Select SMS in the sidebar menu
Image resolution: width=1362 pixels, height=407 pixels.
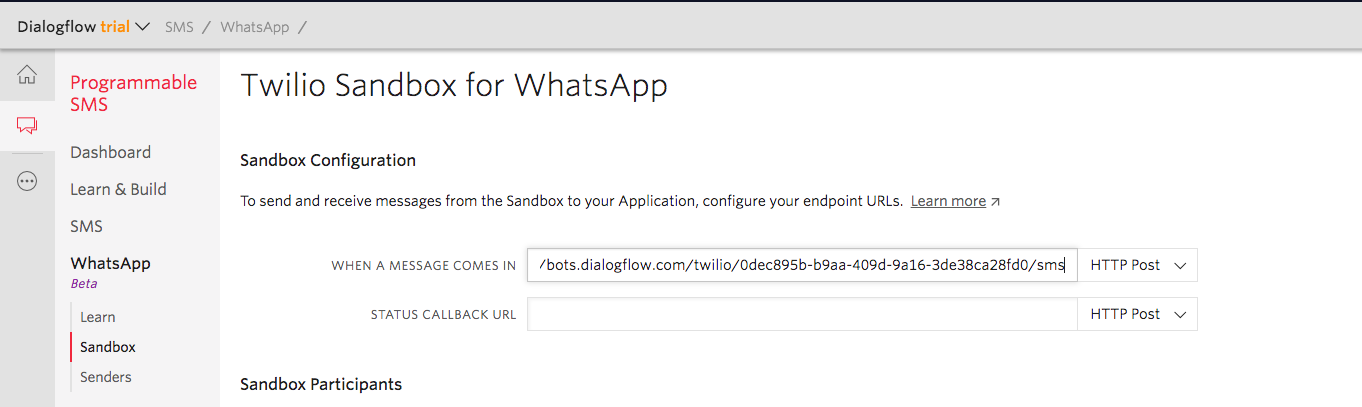pos(86,226)
